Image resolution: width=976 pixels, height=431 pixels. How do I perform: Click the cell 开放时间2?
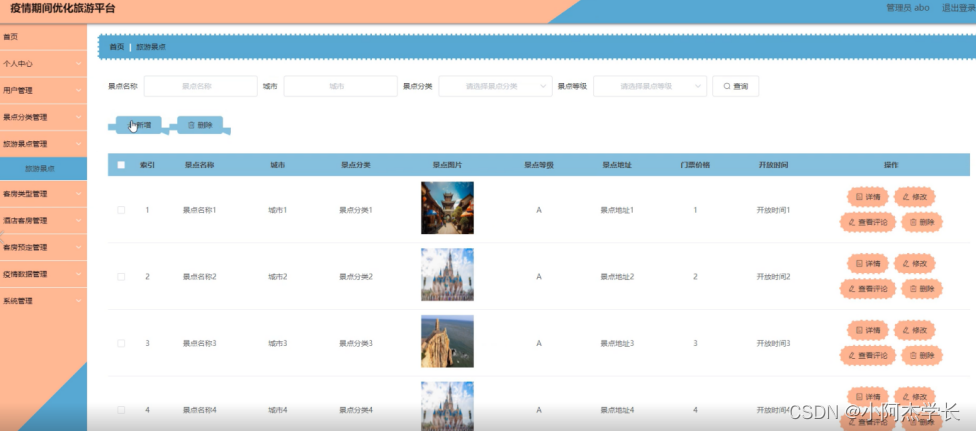[773, 277]
